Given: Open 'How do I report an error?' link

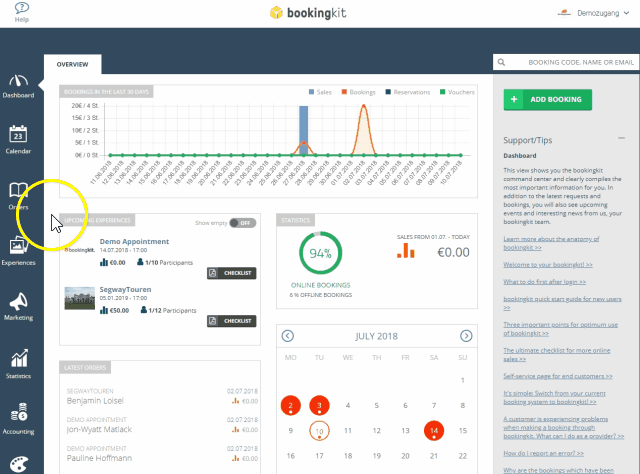Looking at the screenshot, I should [543, 453].
